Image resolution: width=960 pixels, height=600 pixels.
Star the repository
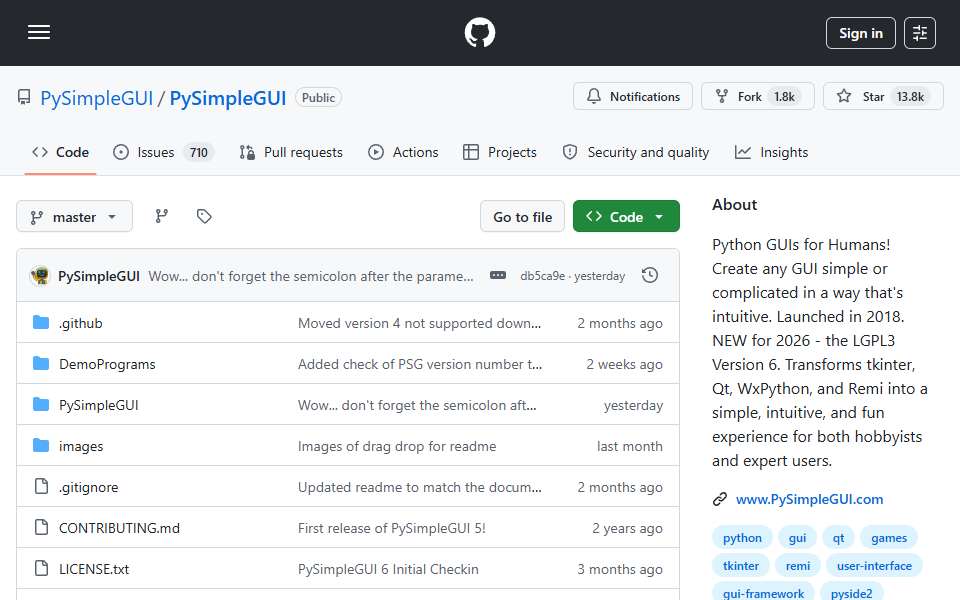pos(882,96)
